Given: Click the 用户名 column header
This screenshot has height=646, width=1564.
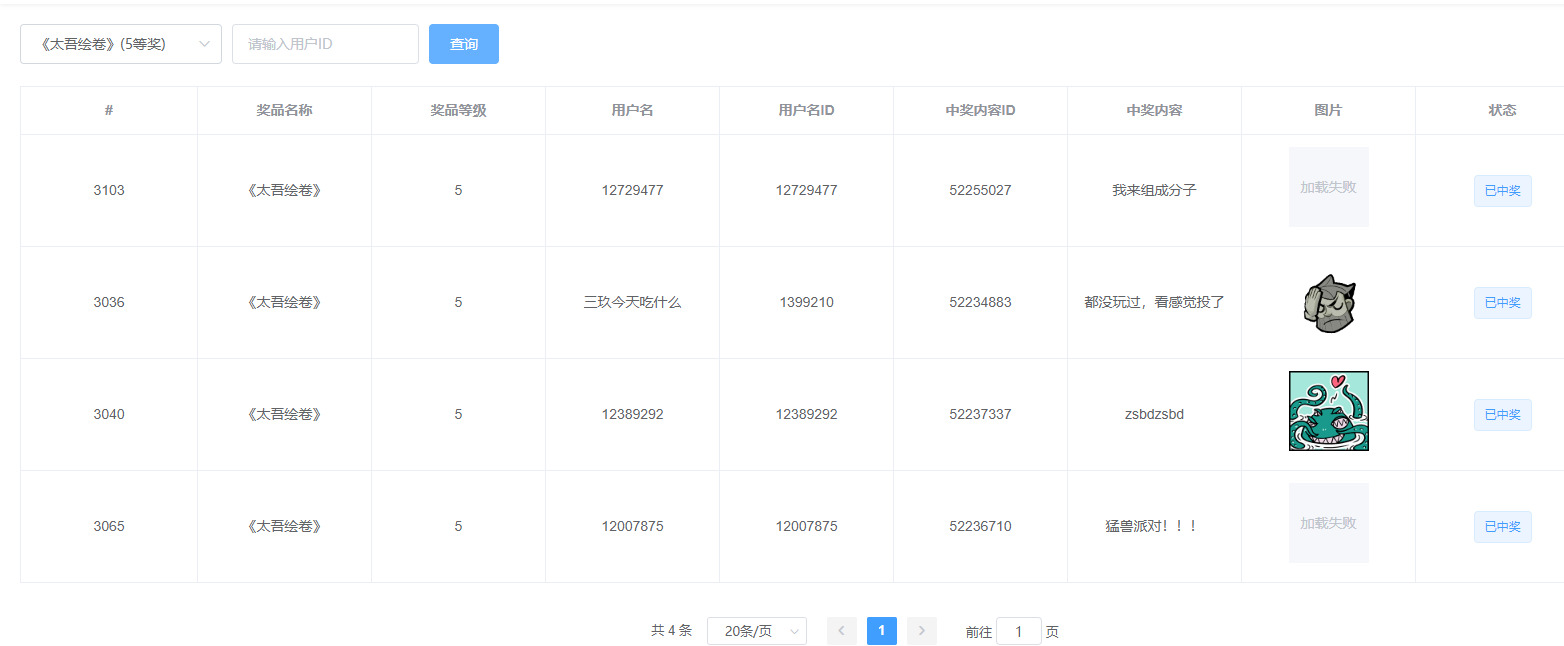Looking at the screenshot, I should point(632,110).
